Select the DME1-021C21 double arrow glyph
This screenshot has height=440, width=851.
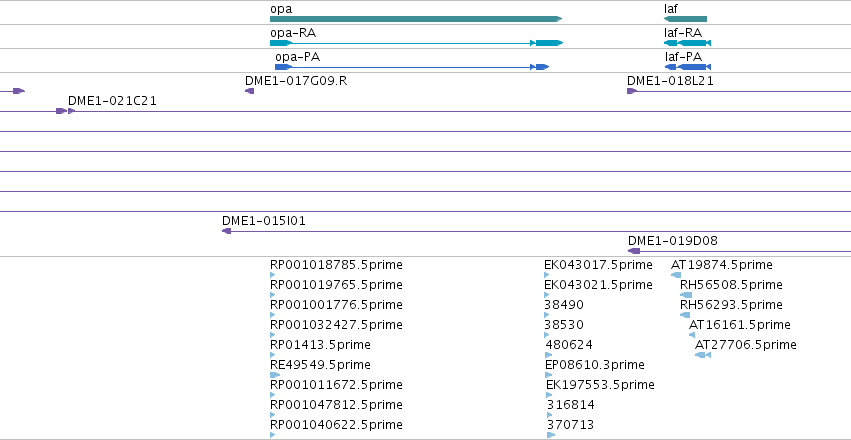pos(66,111)
